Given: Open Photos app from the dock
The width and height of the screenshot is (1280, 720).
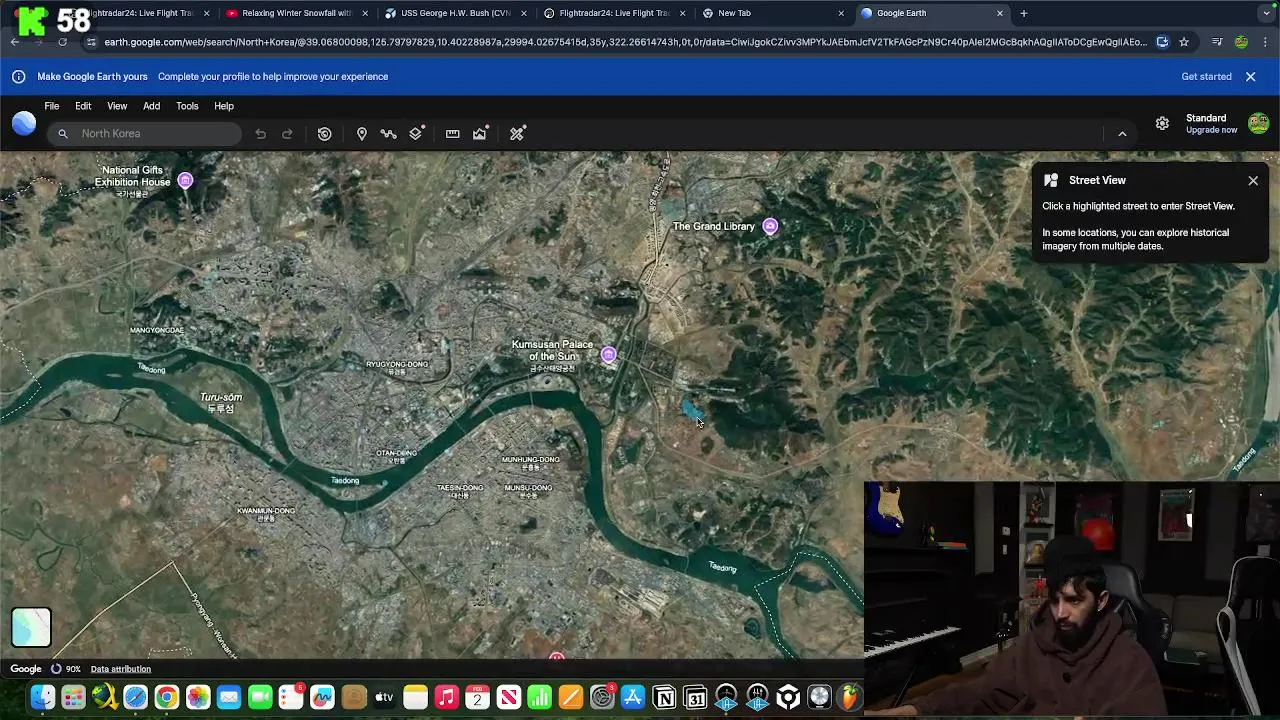Looking at the screenshot, I should (x=198, y=697).
